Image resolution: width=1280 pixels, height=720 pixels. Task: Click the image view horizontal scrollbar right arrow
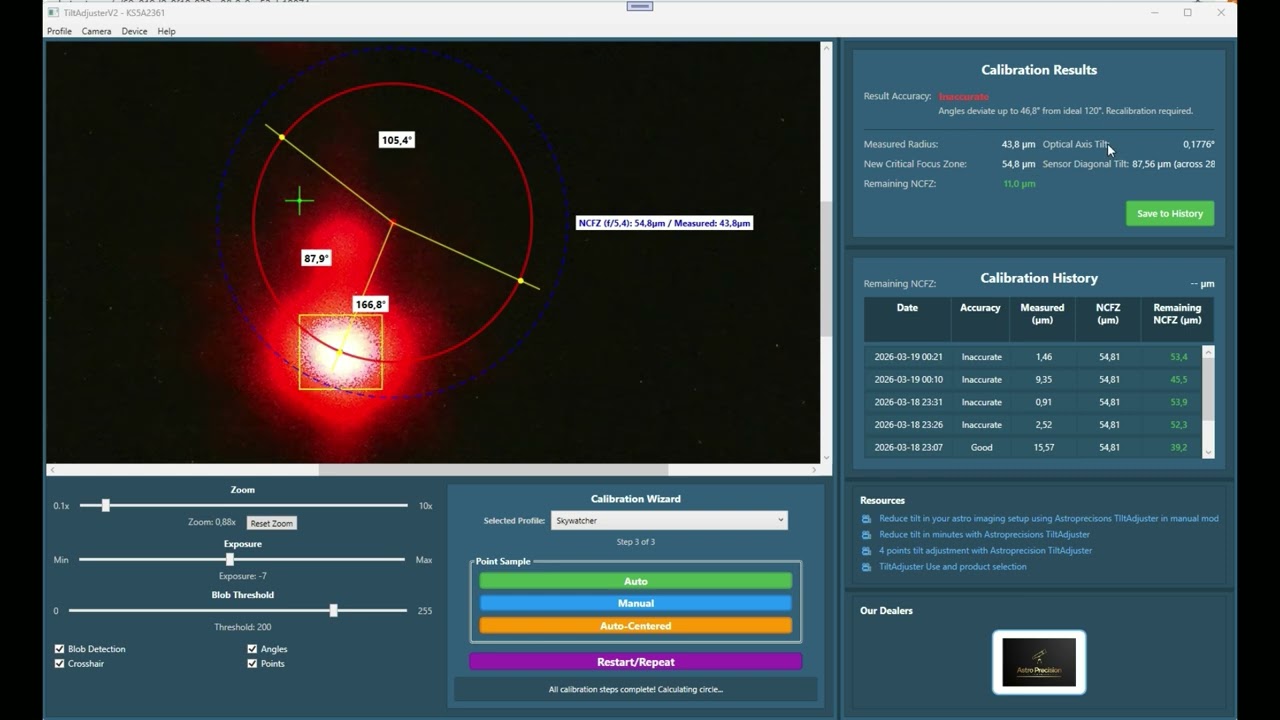pyautogui.click(x=815, y=470)
